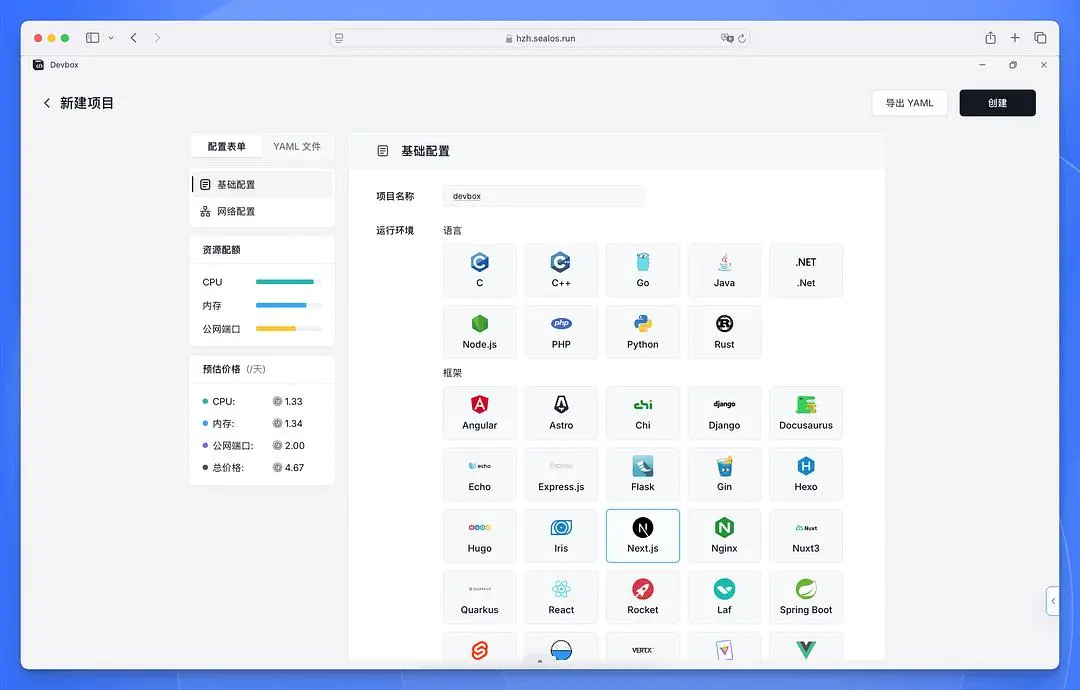The image size is (1080, 690).
Task: Select the Django framework card
Action: tap(724, 412)
